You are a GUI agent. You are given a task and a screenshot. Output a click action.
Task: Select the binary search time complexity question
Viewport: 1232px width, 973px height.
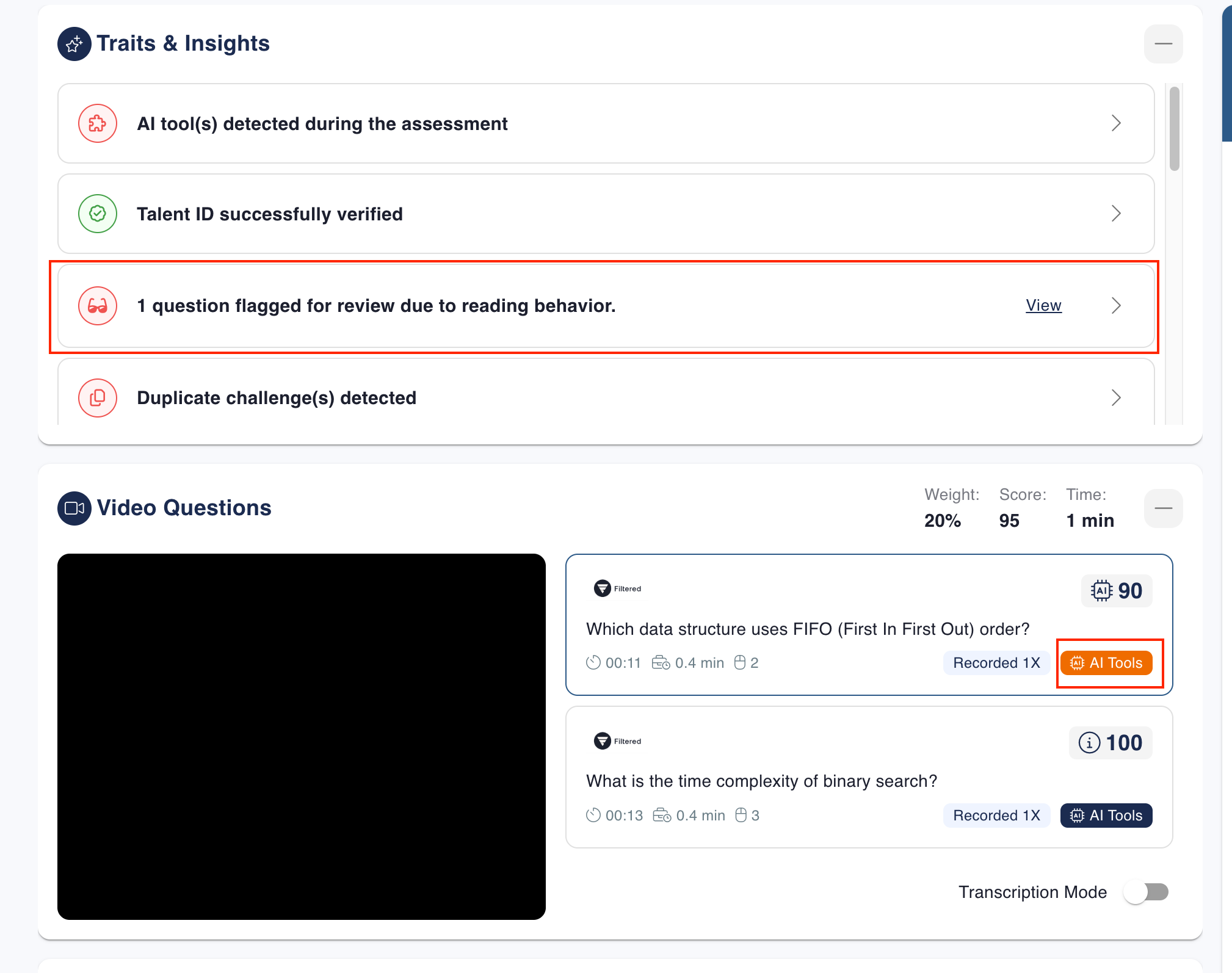click(761, 781)
